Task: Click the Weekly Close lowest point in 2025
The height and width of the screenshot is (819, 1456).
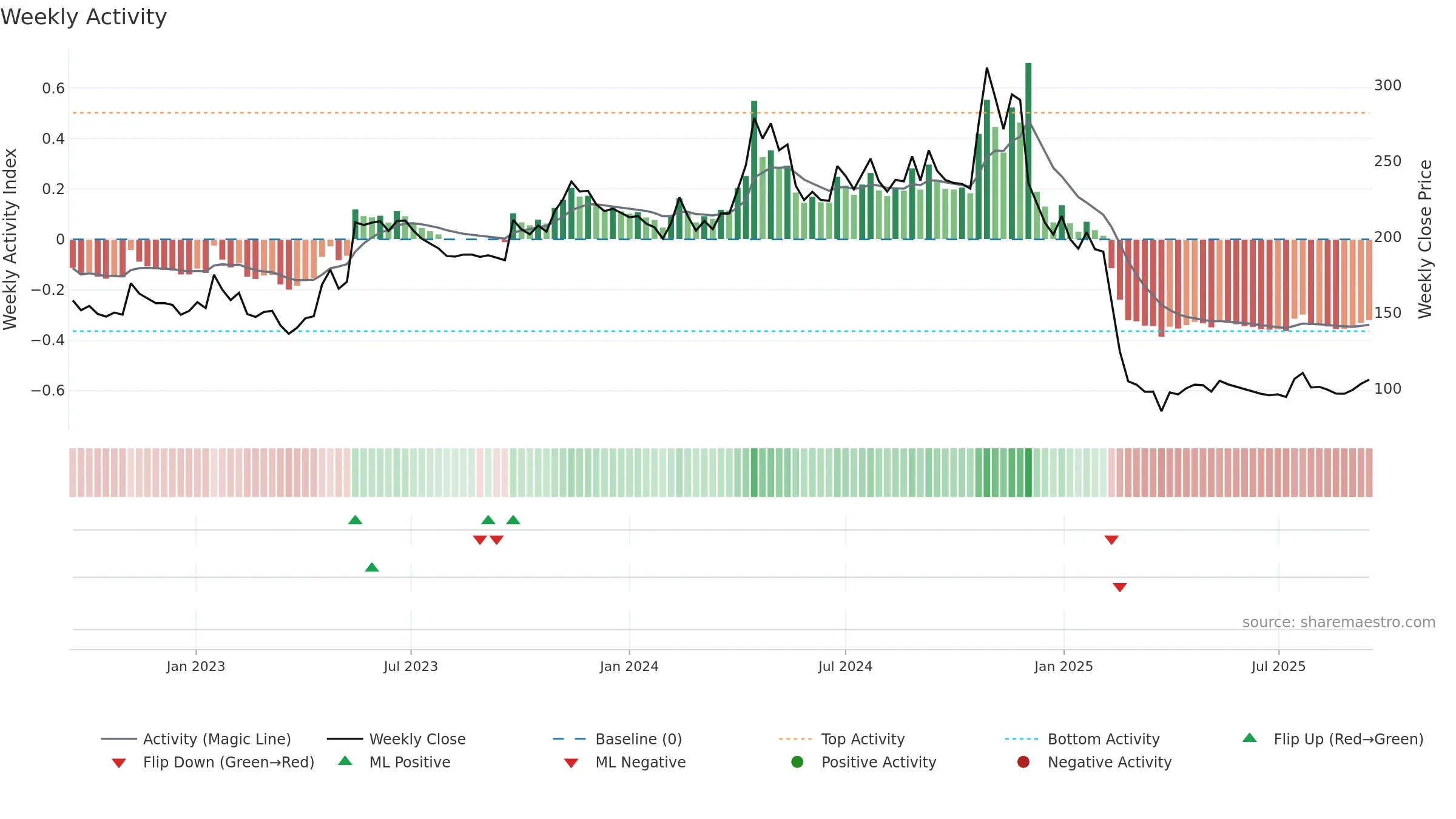Action: tap(1162, 411)
